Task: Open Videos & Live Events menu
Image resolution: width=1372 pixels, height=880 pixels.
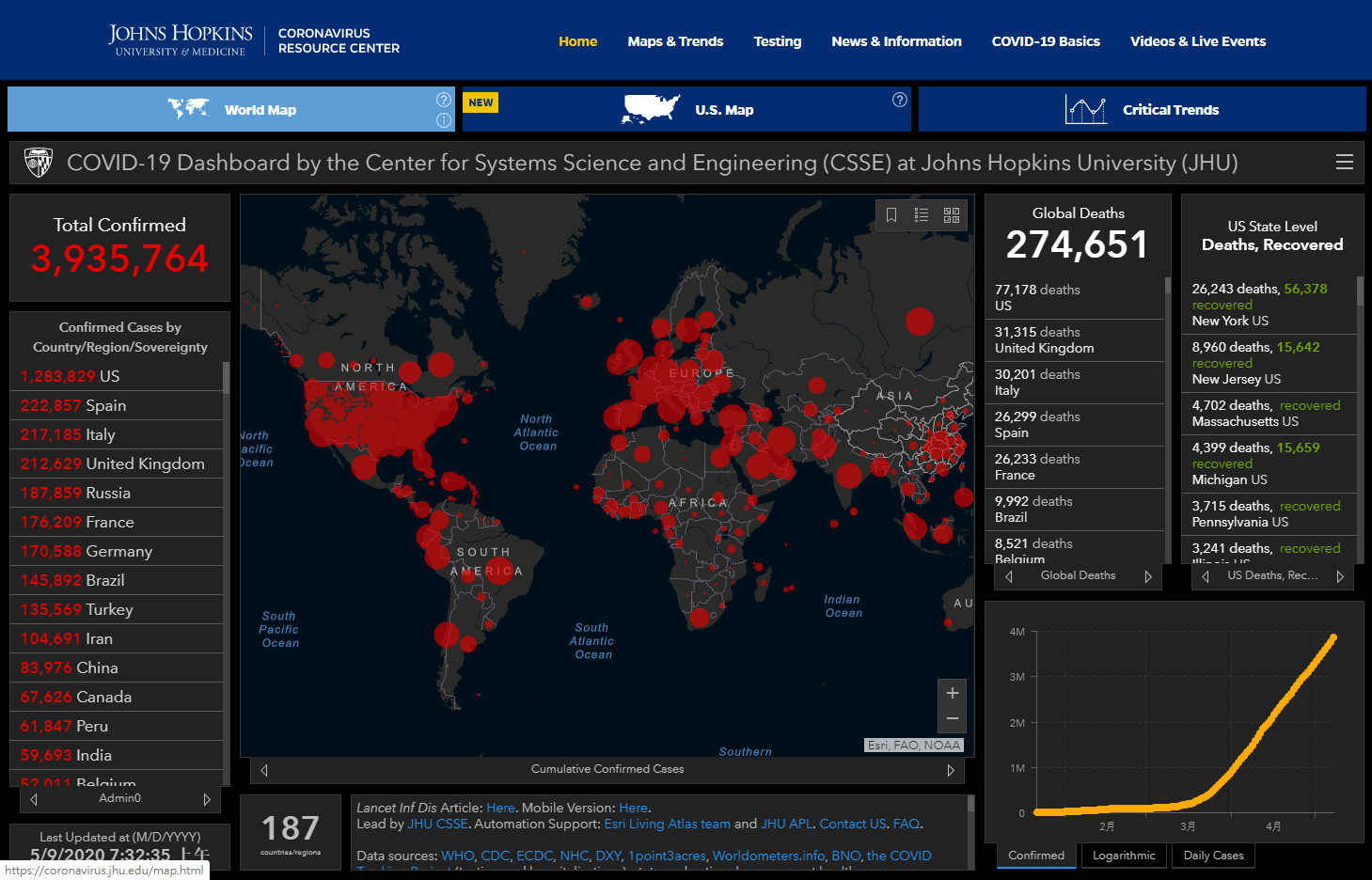Action: coord(1198,41)
